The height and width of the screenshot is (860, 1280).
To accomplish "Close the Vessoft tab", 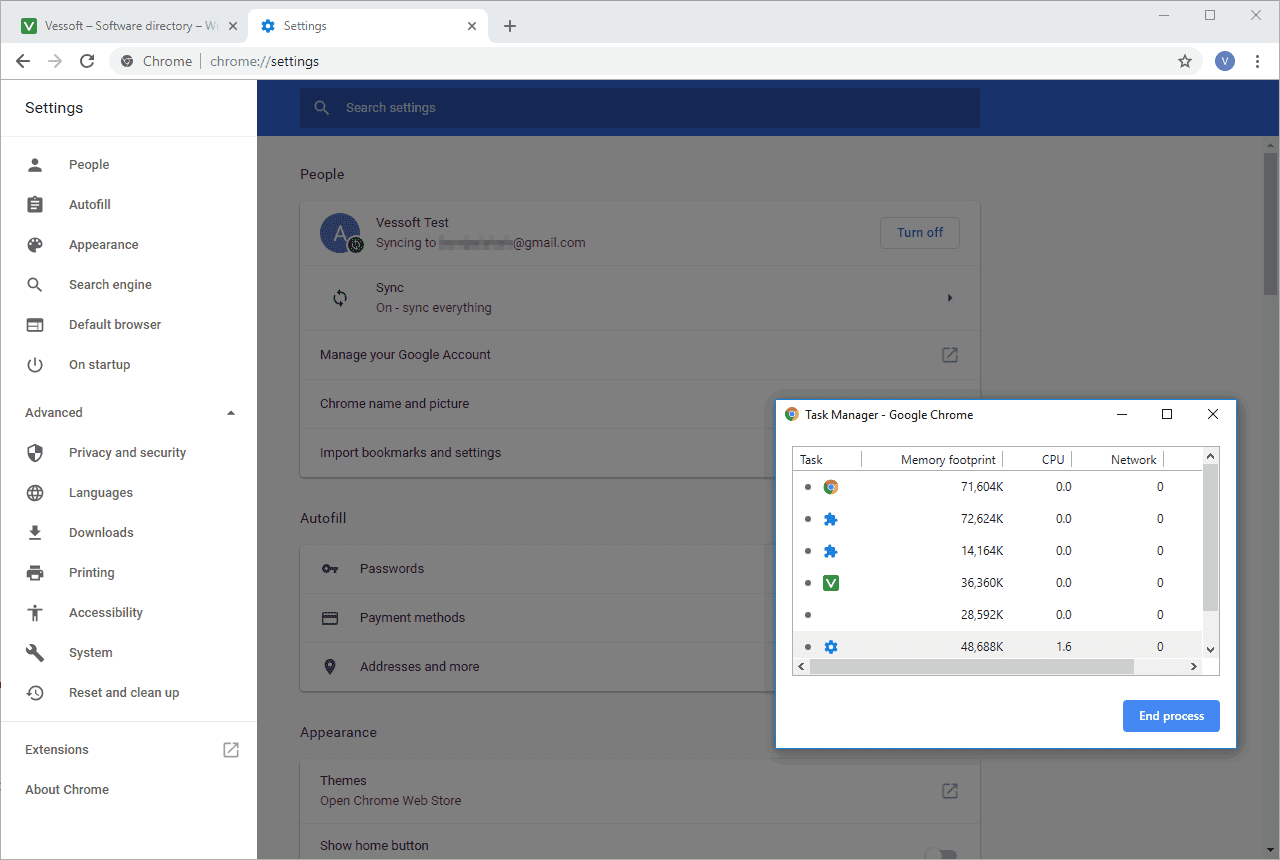I will click(x=231, y=26).
